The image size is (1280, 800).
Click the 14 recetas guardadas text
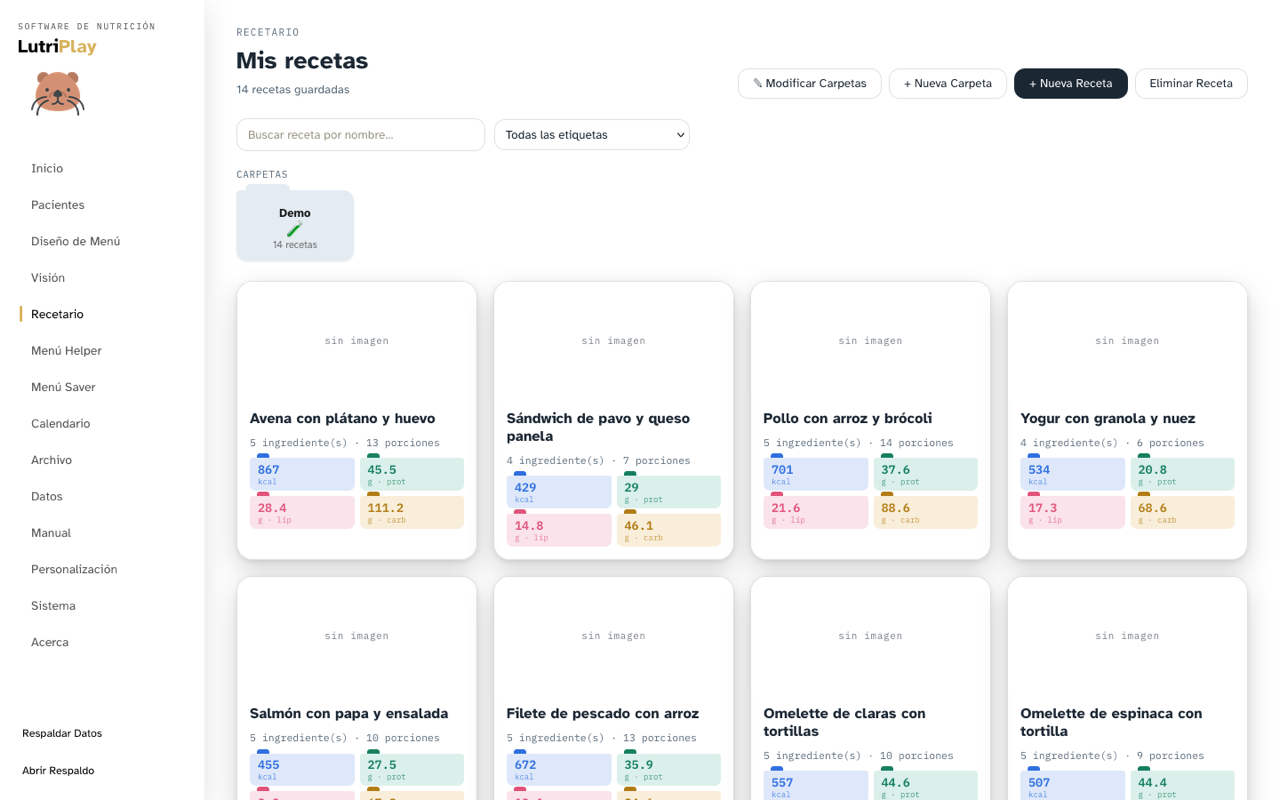click(x=293, y=90)
